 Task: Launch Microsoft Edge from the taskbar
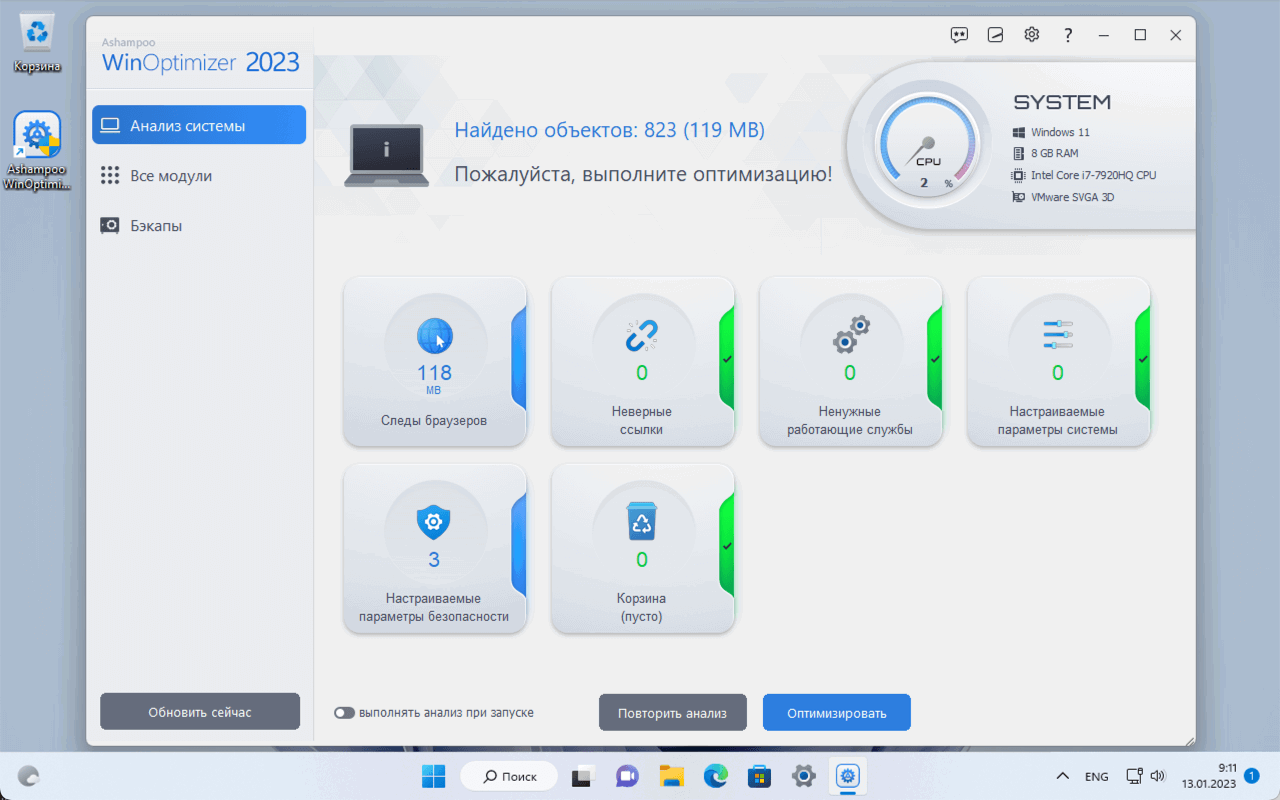(x=714, y=776)
